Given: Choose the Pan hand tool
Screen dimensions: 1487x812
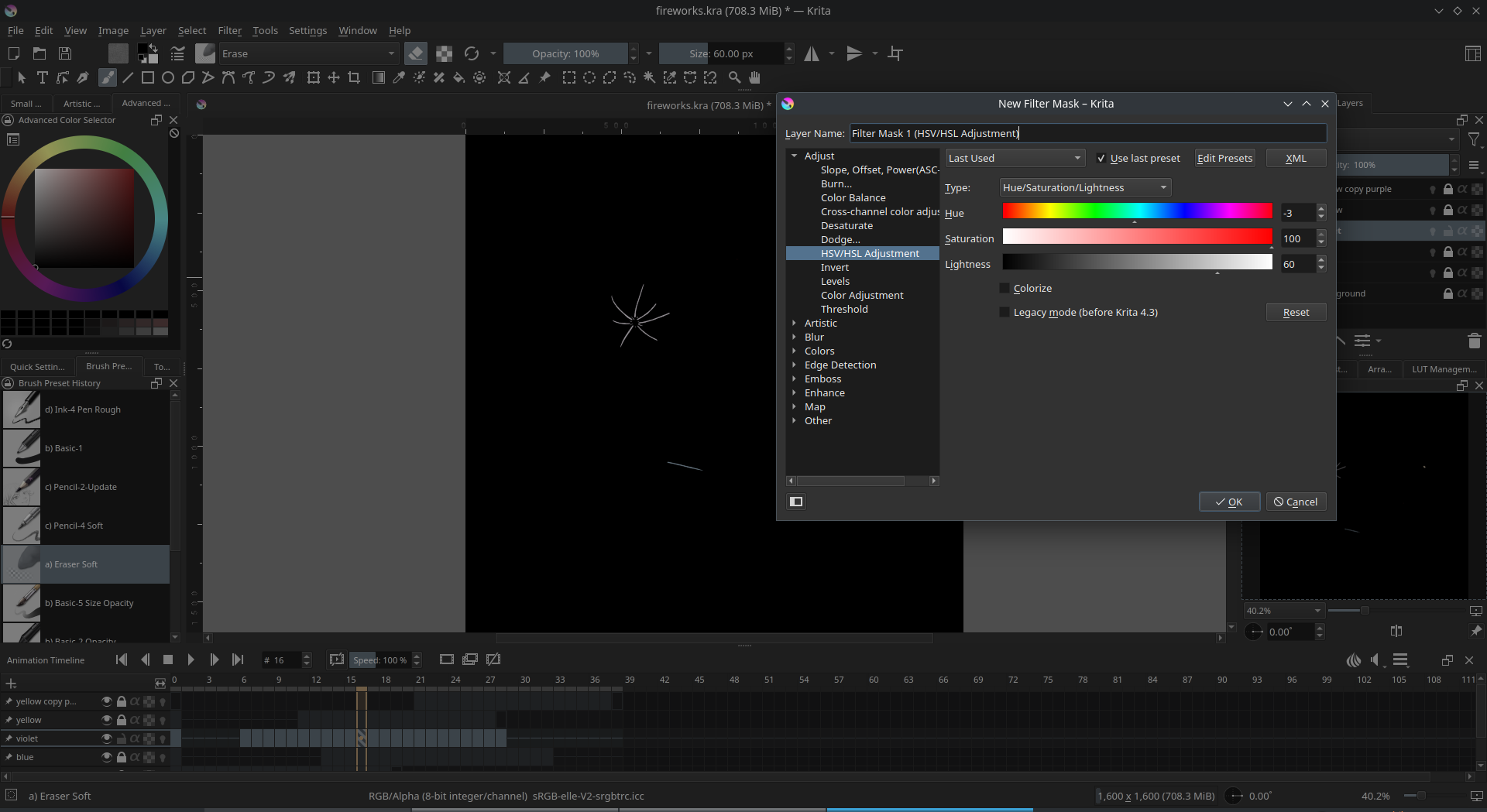Looking at the screenshot, I should (754, 77).
